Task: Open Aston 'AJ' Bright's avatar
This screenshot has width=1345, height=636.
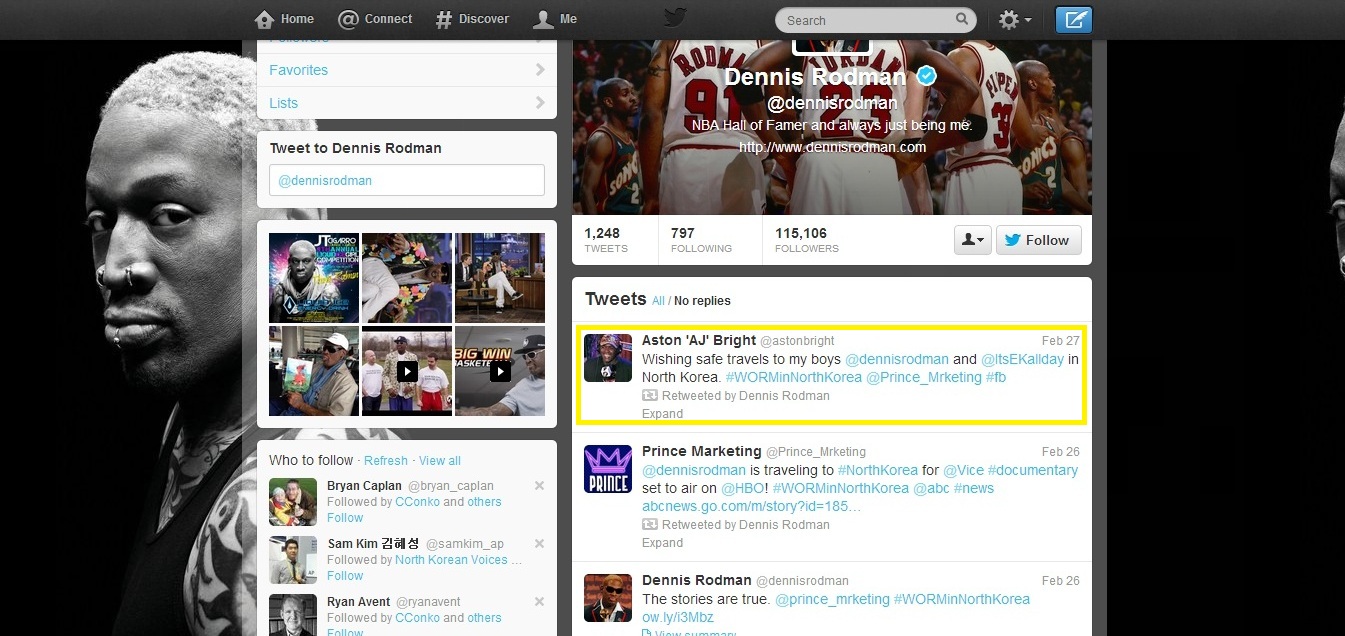Action: [608, 358]
